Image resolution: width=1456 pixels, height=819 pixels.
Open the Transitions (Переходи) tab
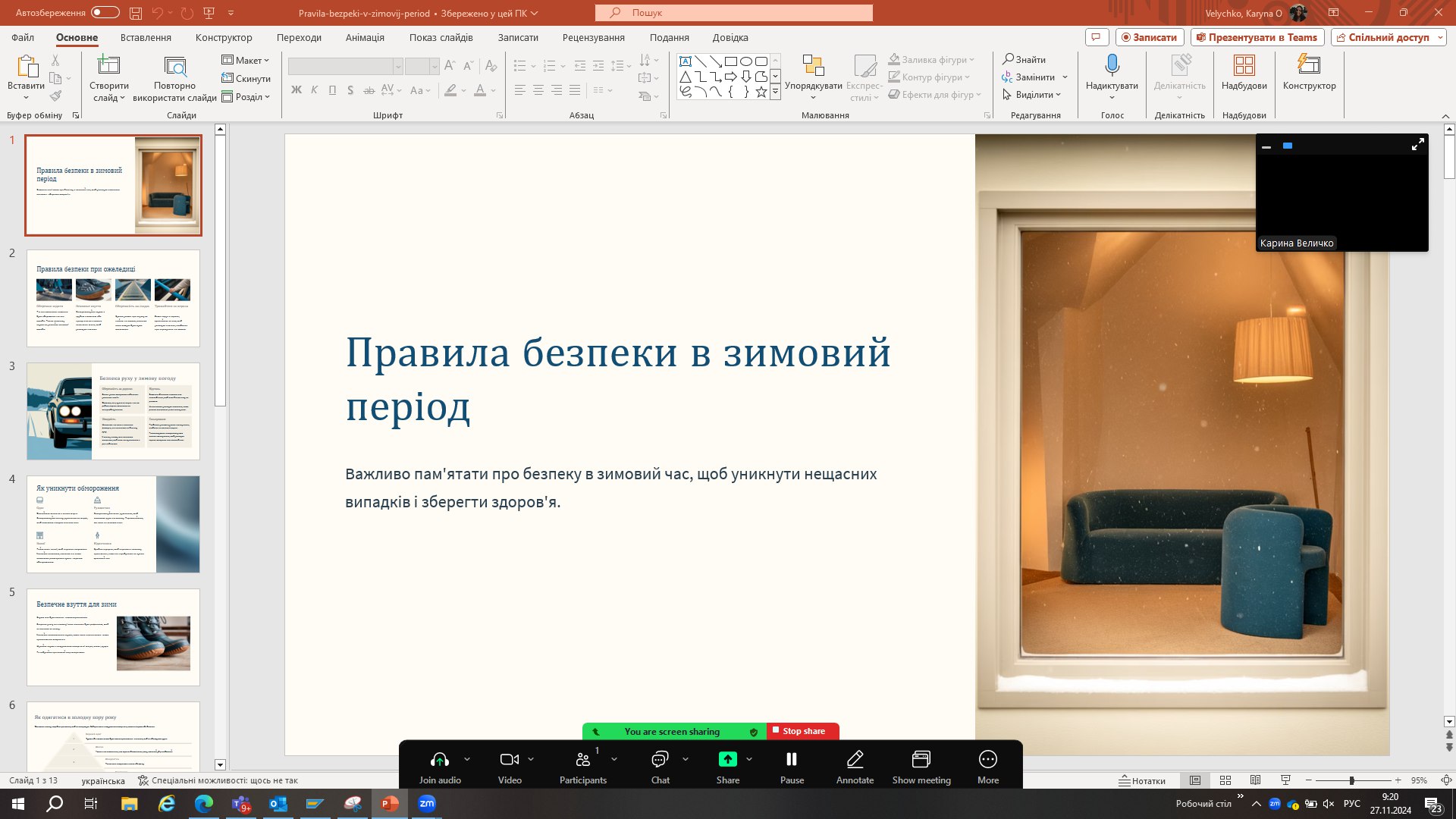(299, 37)
